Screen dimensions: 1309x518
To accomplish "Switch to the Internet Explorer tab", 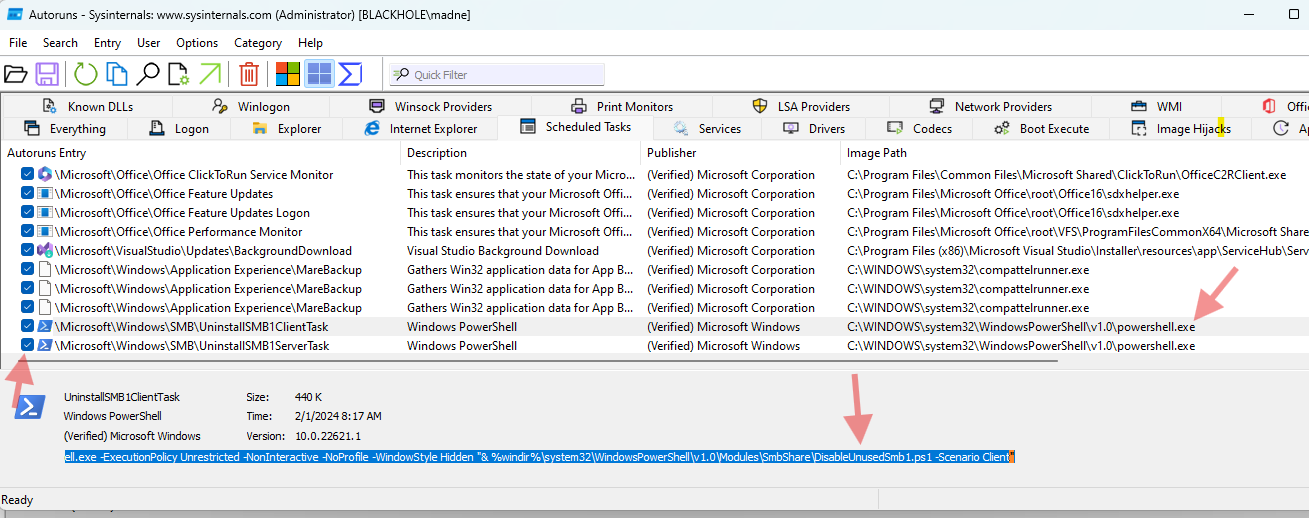I will coord(420,128).
